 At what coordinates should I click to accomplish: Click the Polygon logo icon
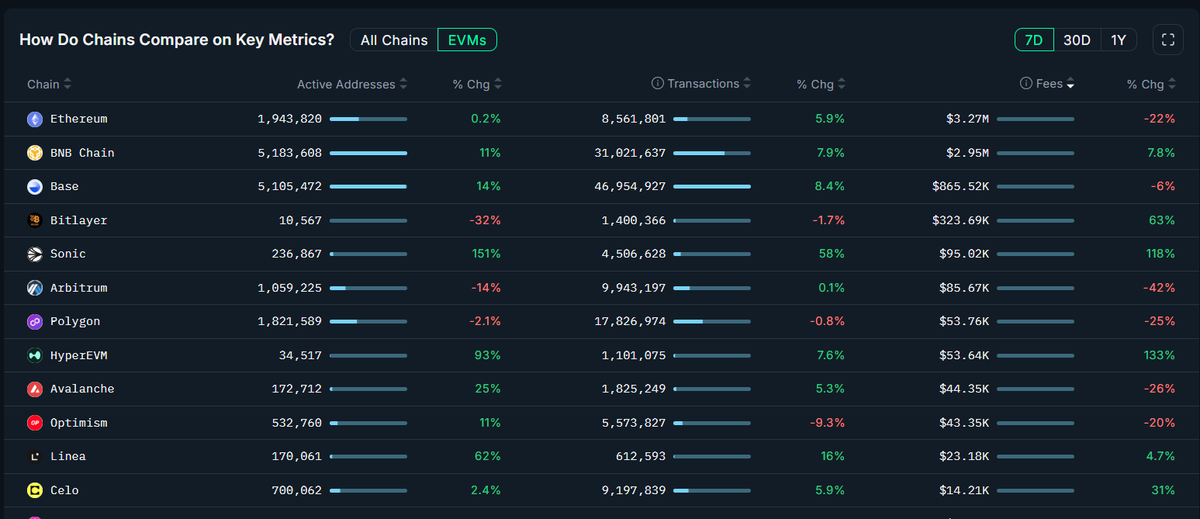[x=35, y=322]
